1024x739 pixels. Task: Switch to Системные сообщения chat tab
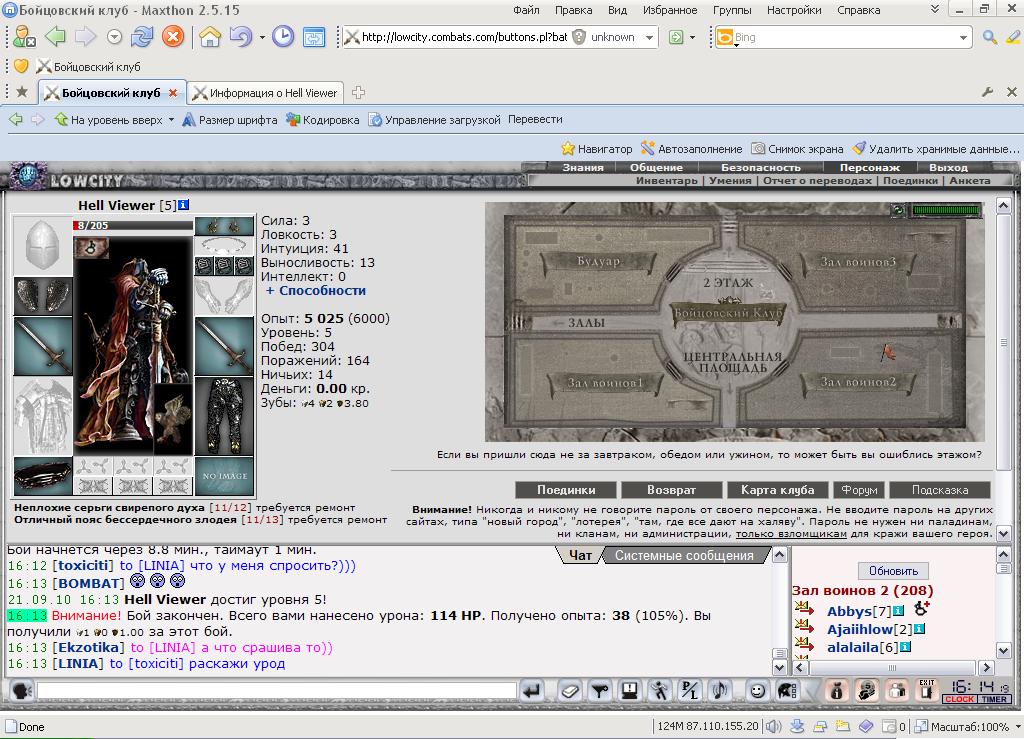pos(684,556)
